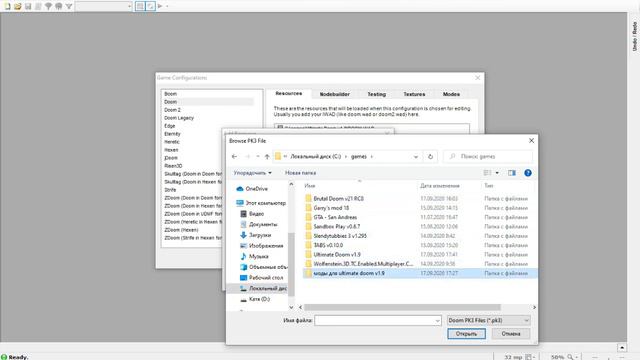Toggle the preview pane icon
The width and height of the screenshot is (640, 360).
pos(512,173)
